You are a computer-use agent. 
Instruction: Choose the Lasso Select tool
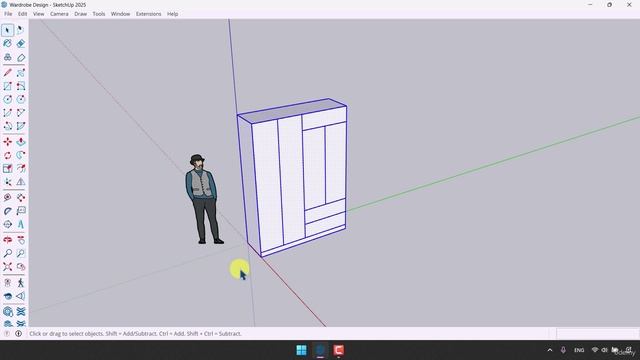20,30
